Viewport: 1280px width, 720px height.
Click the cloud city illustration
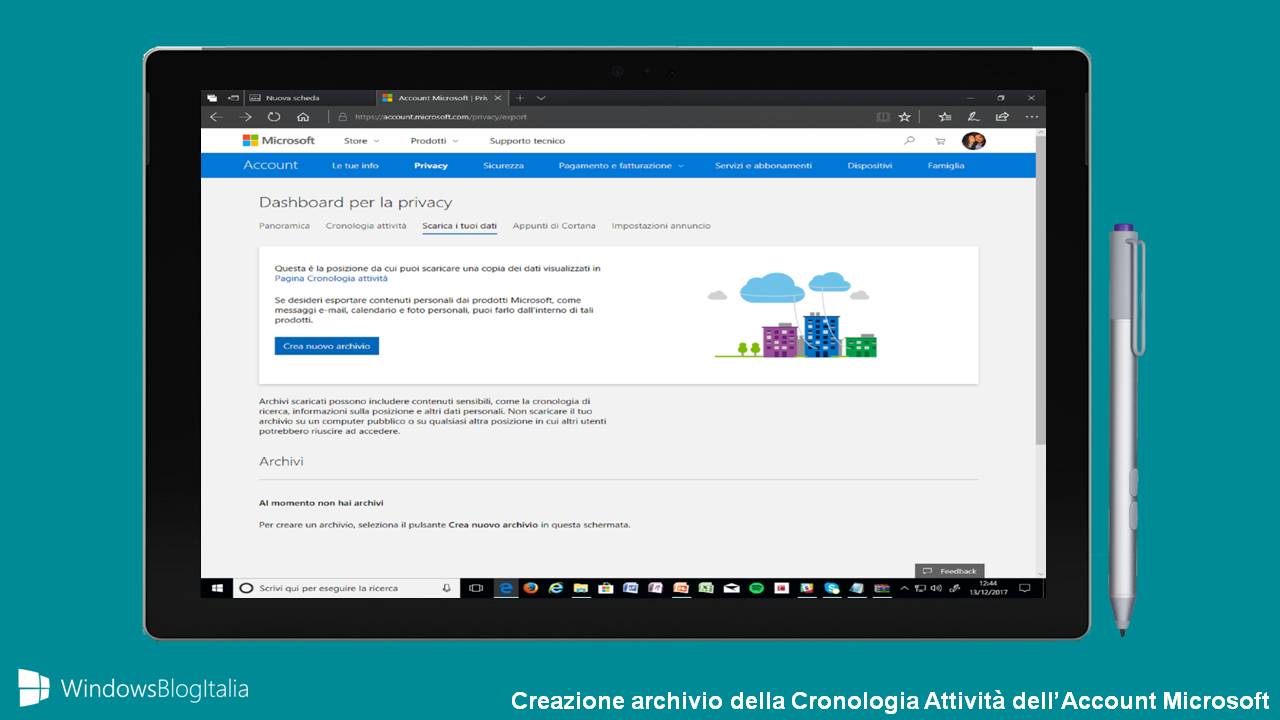tap(790, 315)
